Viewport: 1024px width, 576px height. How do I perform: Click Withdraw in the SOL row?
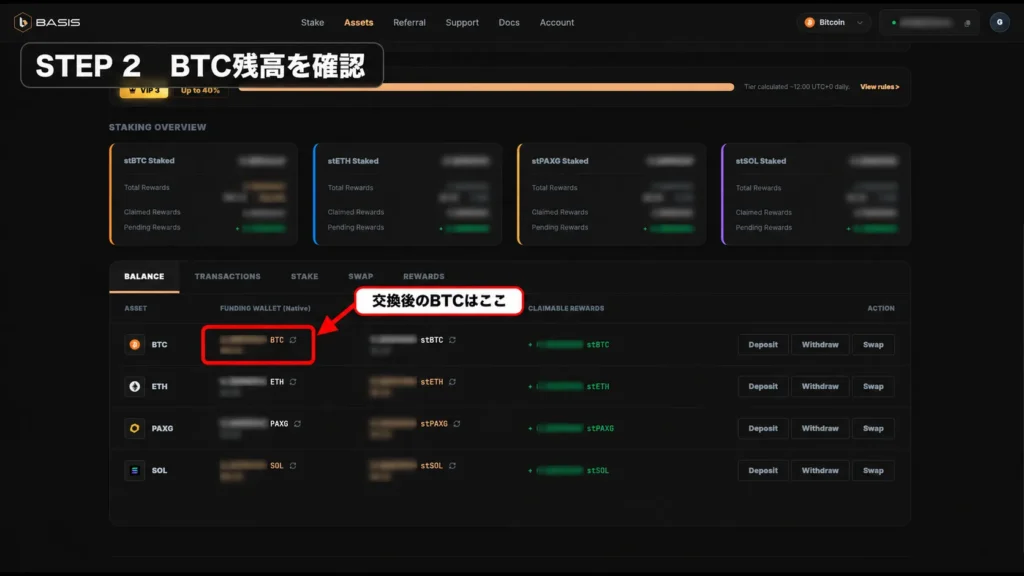[x=820, y=470]
